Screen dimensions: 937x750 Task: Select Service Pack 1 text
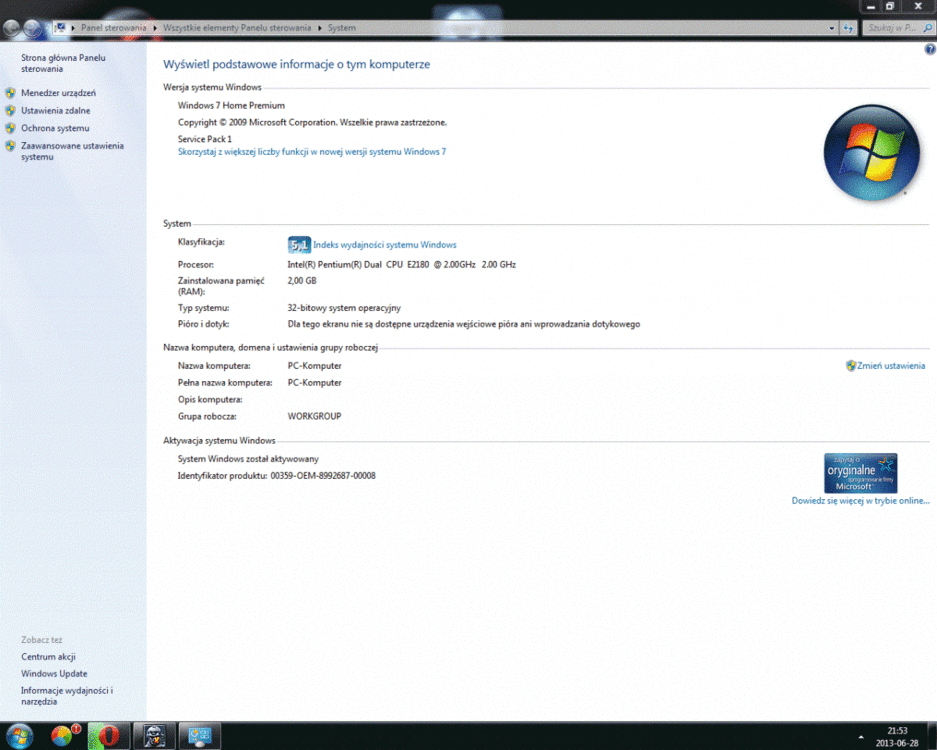(204, 139)
